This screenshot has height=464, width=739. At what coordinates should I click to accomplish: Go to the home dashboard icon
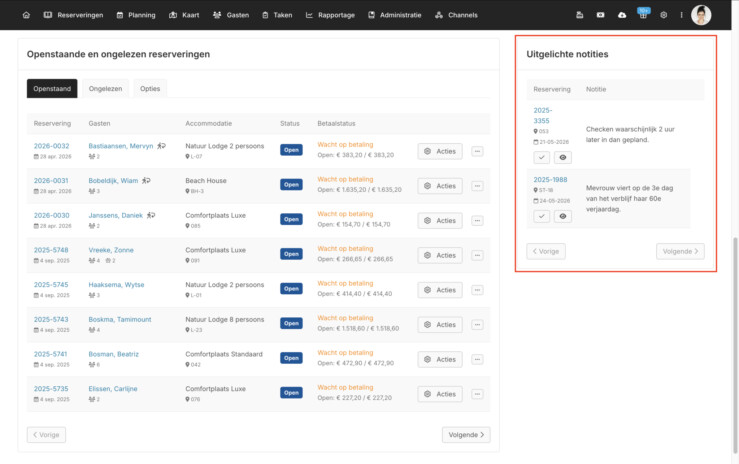click(x=26, y=15)
